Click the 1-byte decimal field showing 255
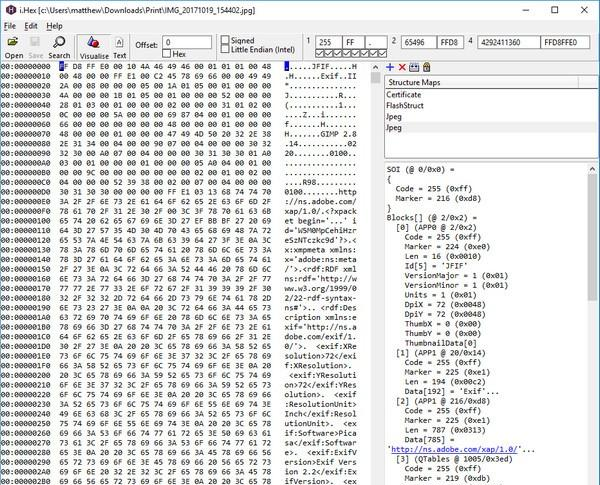Image resolution: width=600 pixels, height=485 pixels. [x=328, y=42]
